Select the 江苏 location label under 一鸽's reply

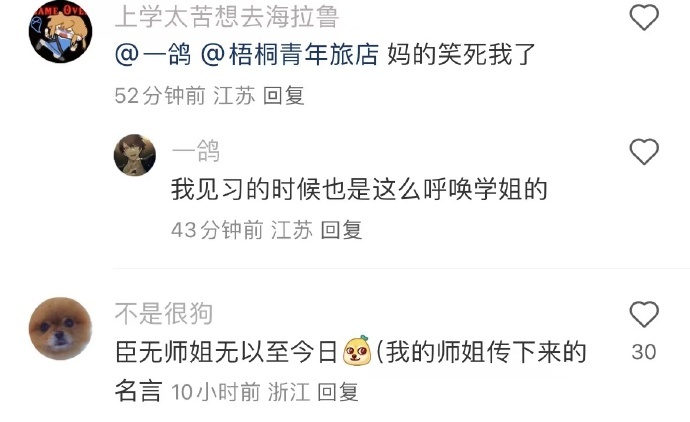[x=292, y=230]
